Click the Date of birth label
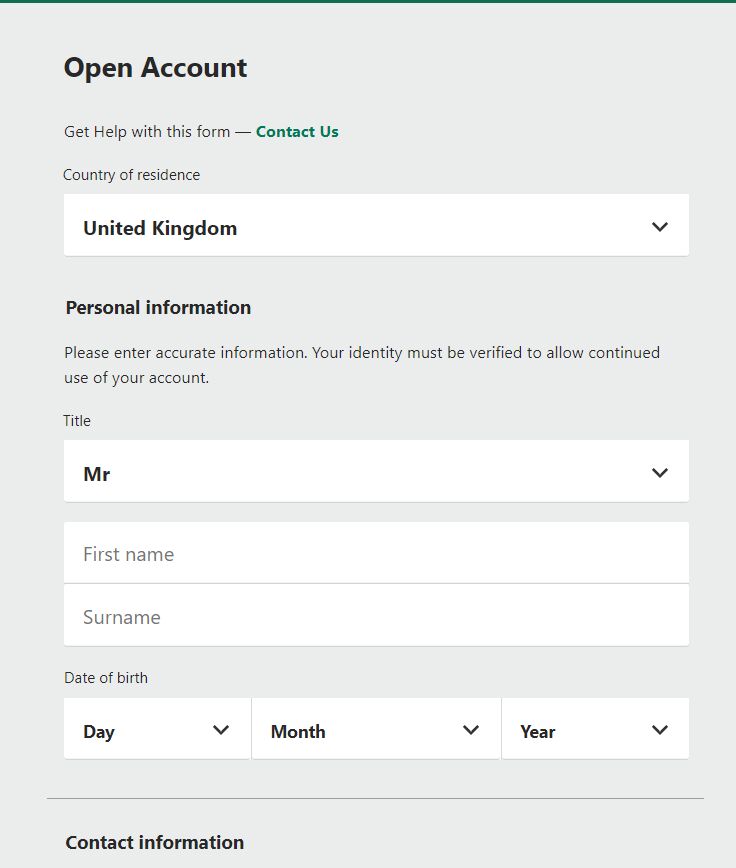This screenshot has width=736, height=868. click(x=106, y=678)
